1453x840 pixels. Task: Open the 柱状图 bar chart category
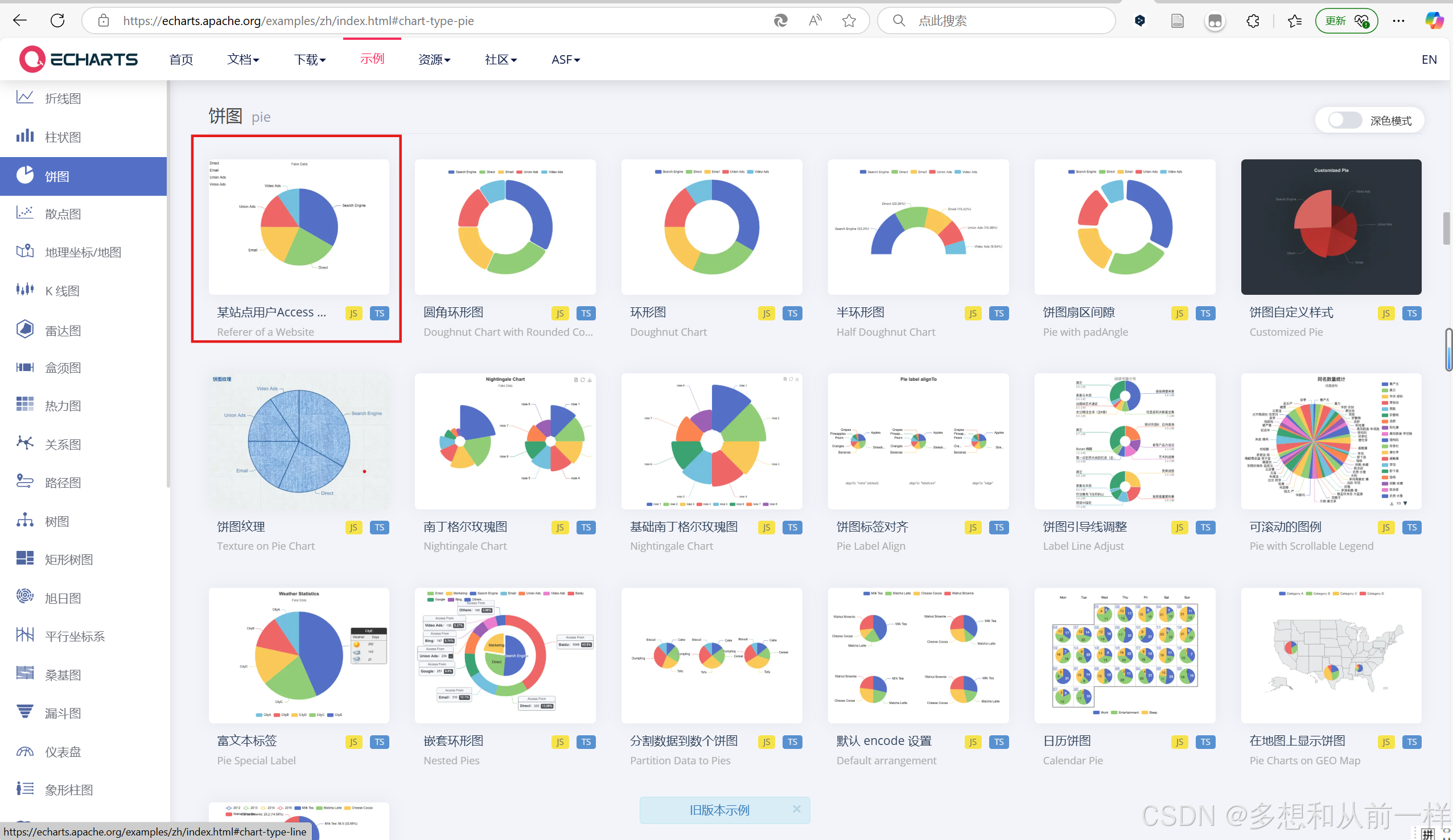point(62,137)
